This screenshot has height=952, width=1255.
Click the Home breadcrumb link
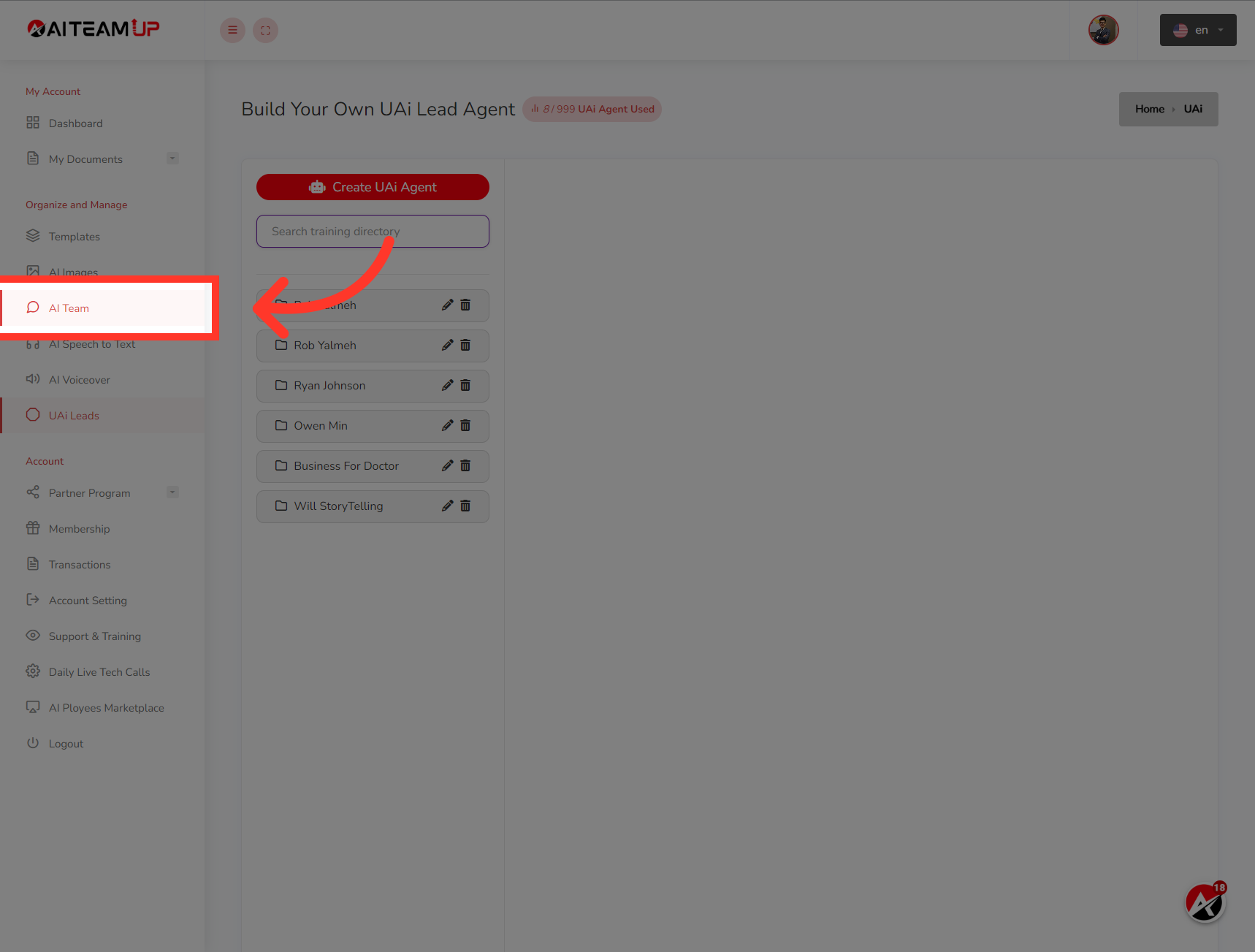(x=1149, y=109)
